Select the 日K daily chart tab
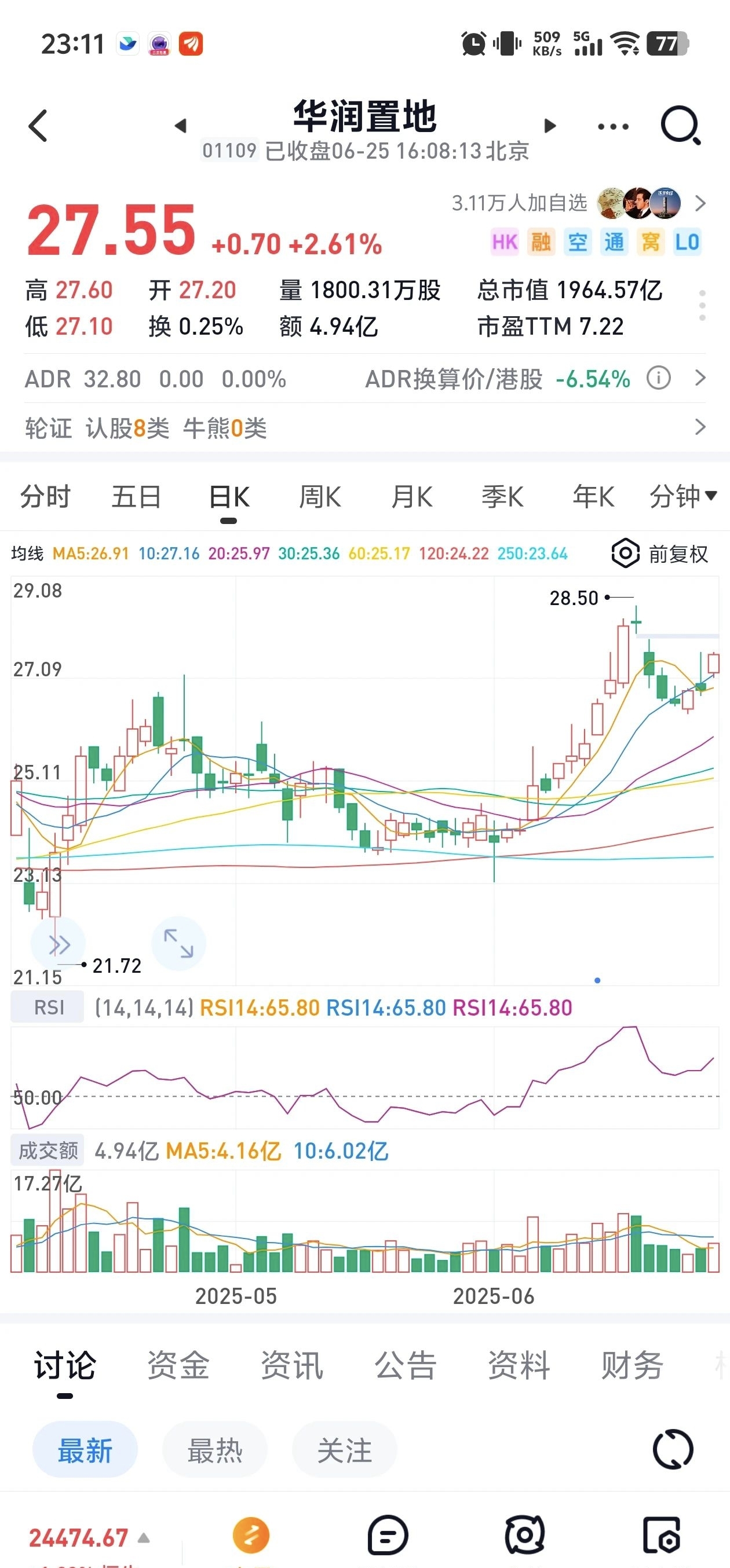Viewport: 730px width, 1568px height. (x=229, y=497)
